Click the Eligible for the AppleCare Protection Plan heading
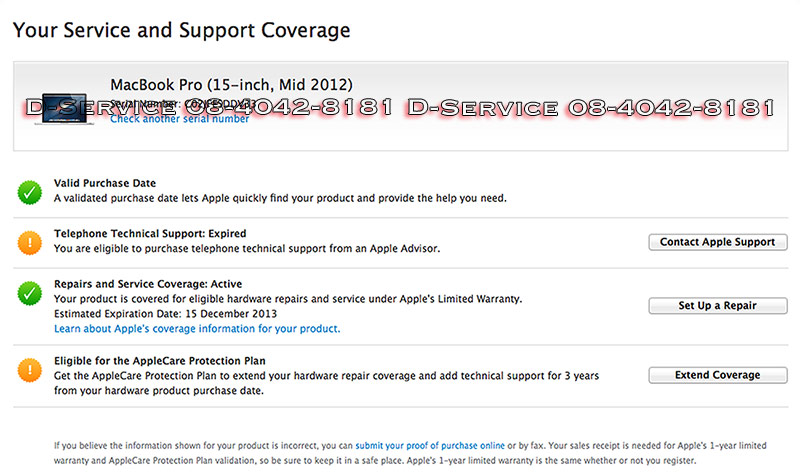Image resolution: width=800 pixels, height=476 pixels. (x=159, y=360)
